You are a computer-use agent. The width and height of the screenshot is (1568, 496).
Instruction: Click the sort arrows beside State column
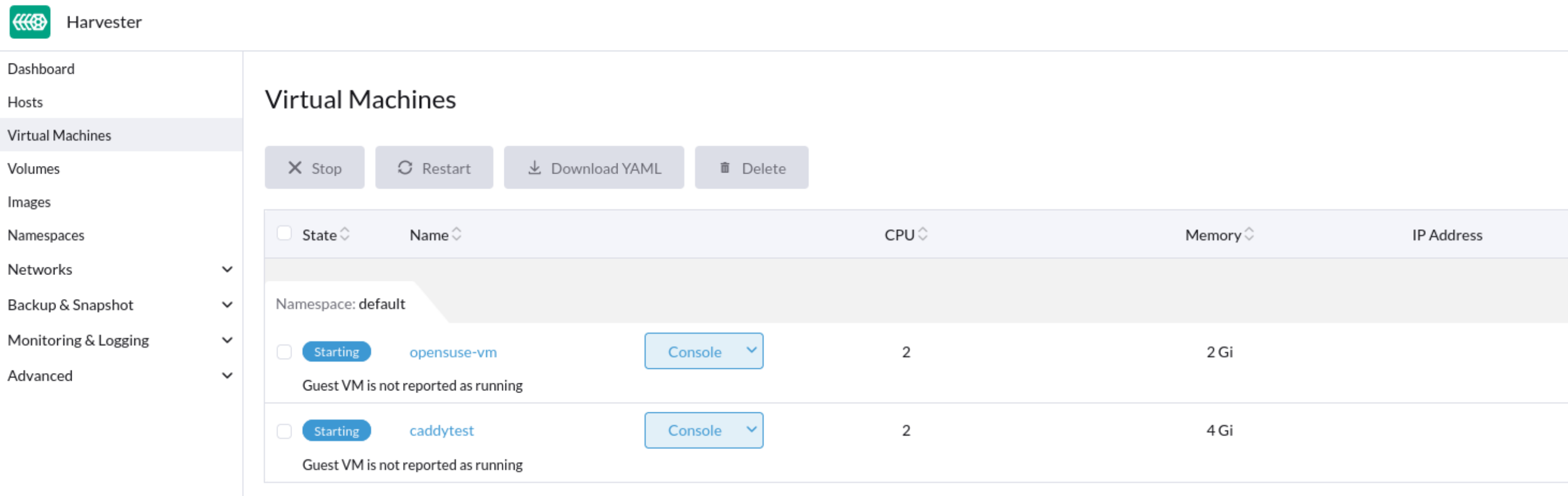pos(344,233)
